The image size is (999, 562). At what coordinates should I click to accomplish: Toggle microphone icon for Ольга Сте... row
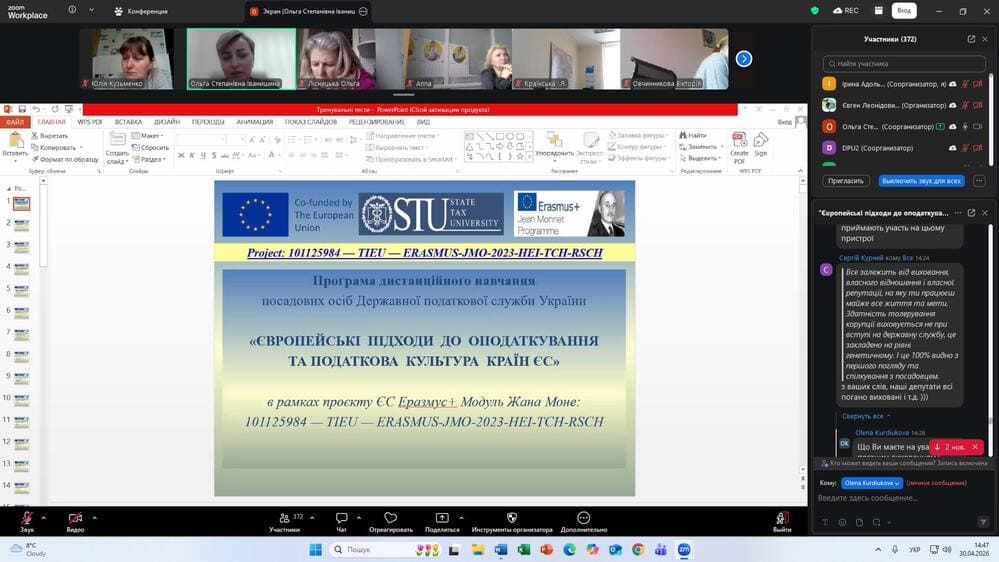[x=965, y=126]
